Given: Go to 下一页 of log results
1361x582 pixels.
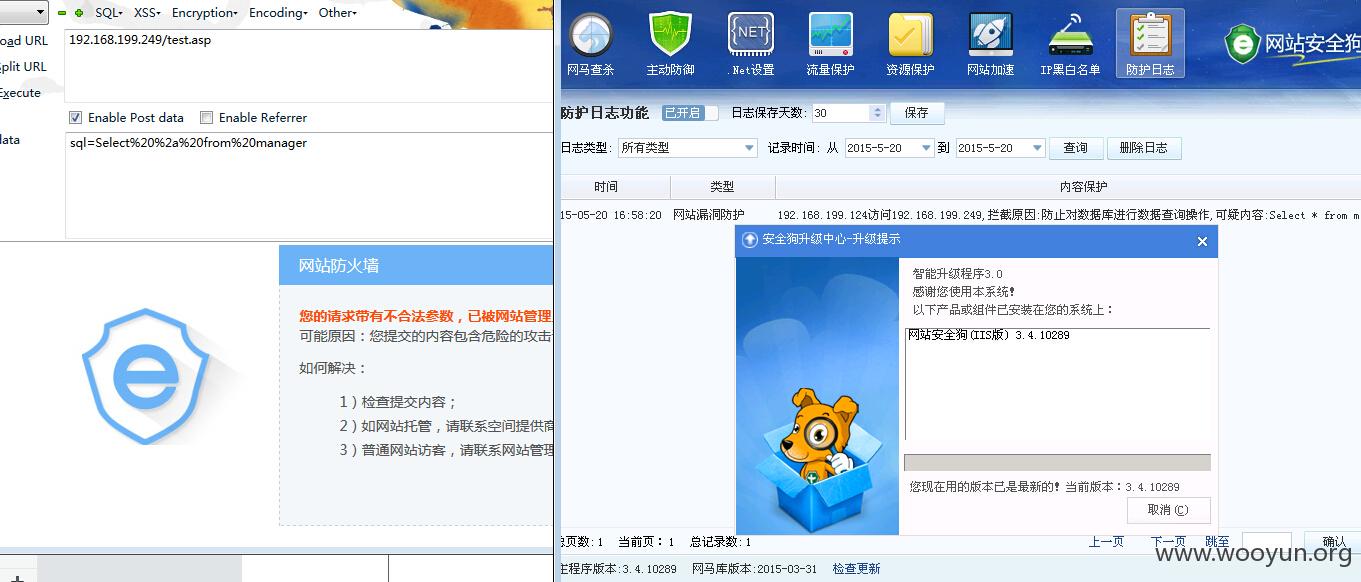Looking at the screenshot, I should pos(1168,541).
